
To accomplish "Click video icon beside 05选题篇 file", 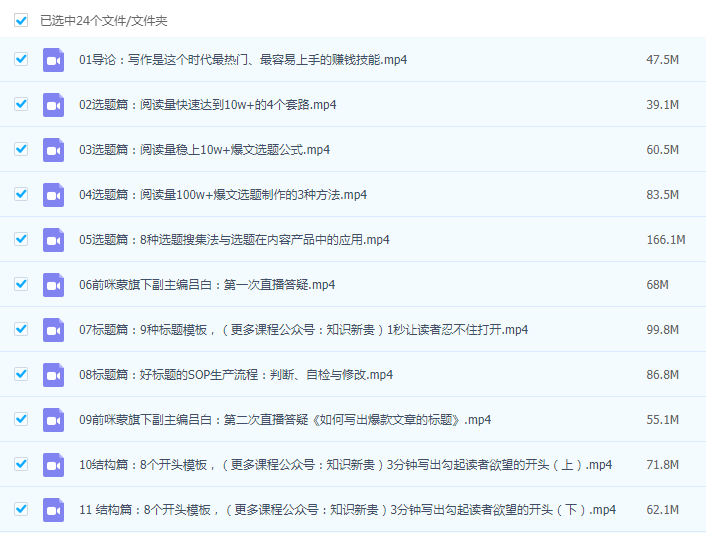I will coord(53,240).
